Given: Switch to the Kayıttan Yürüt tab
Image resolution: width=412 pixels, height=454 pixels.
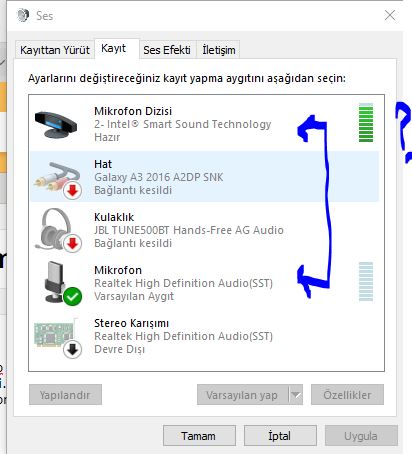Looking at the screenshot, I should click(55, 50).
